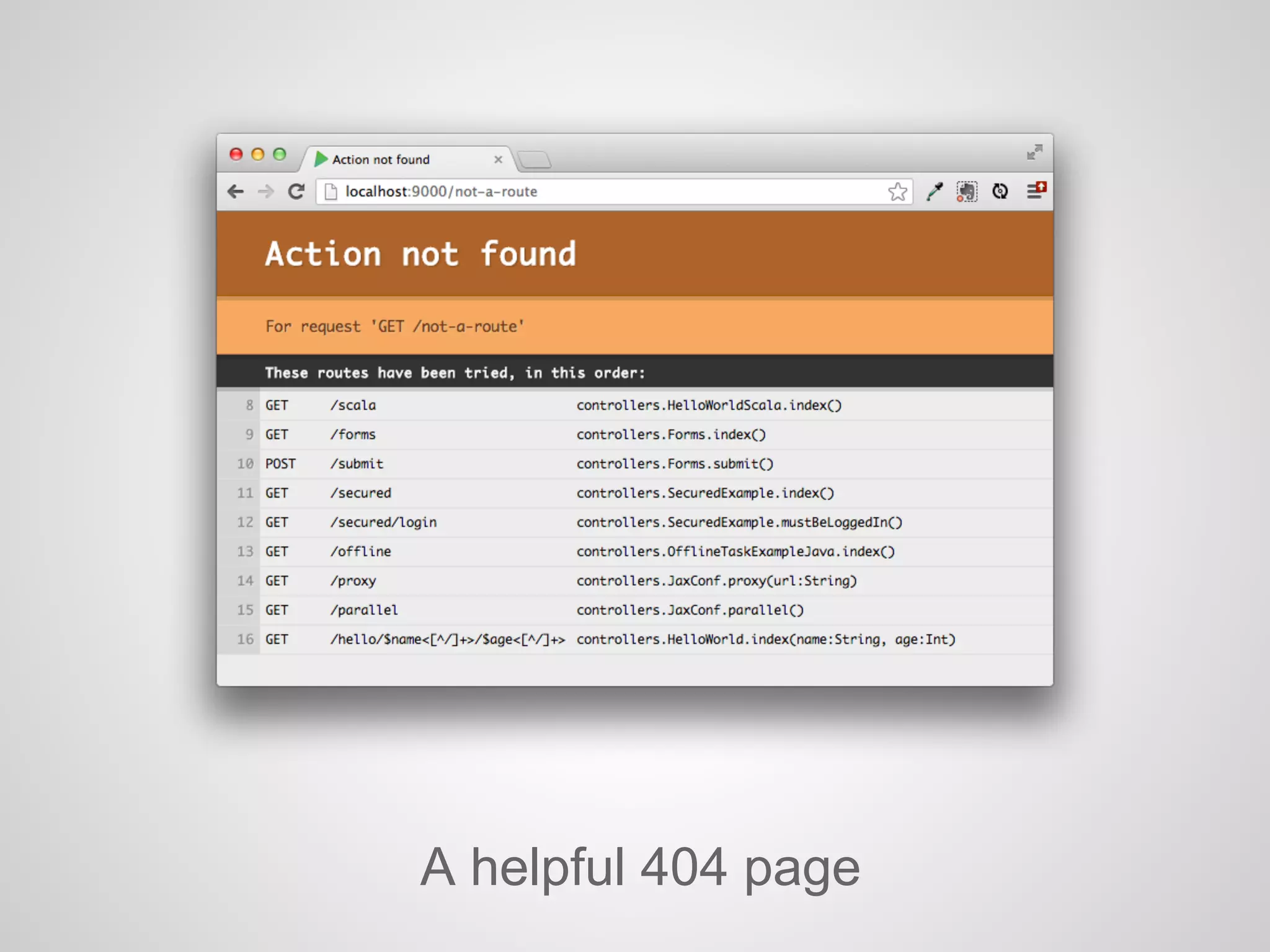Click controllers.JaxConf.parallel() action text
This screenshot has width=1270, height=952.
(x=690, y=610)
